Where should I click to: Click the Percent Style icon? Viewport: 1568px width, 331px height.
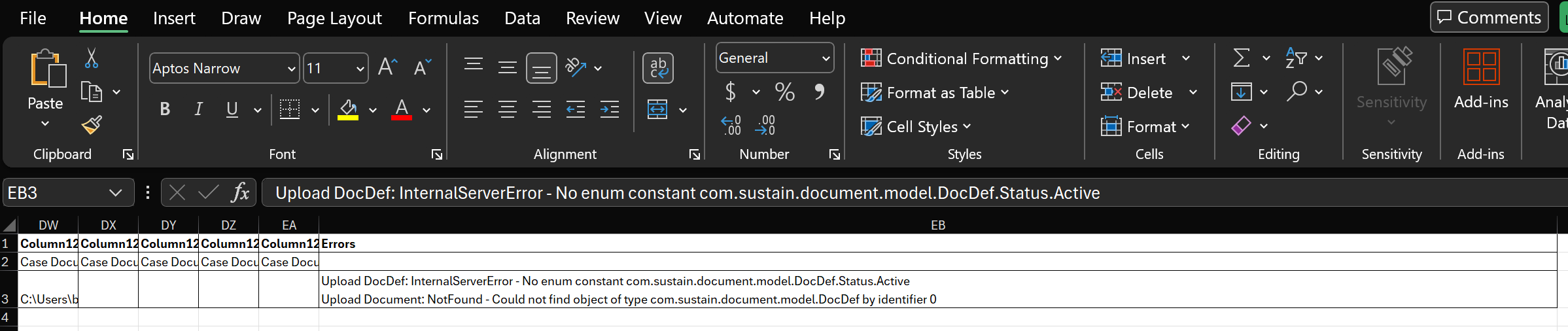[x=784, y=92]
